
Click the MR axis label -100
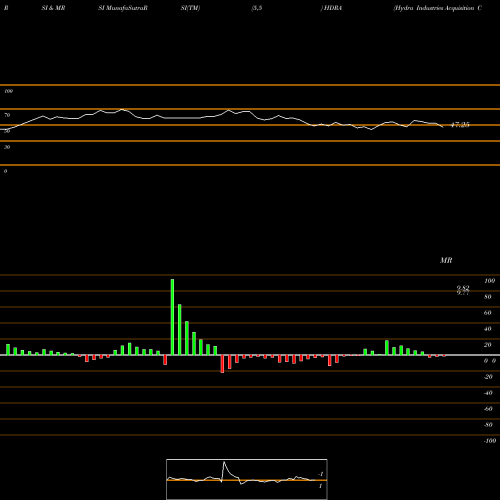(490, 441)
